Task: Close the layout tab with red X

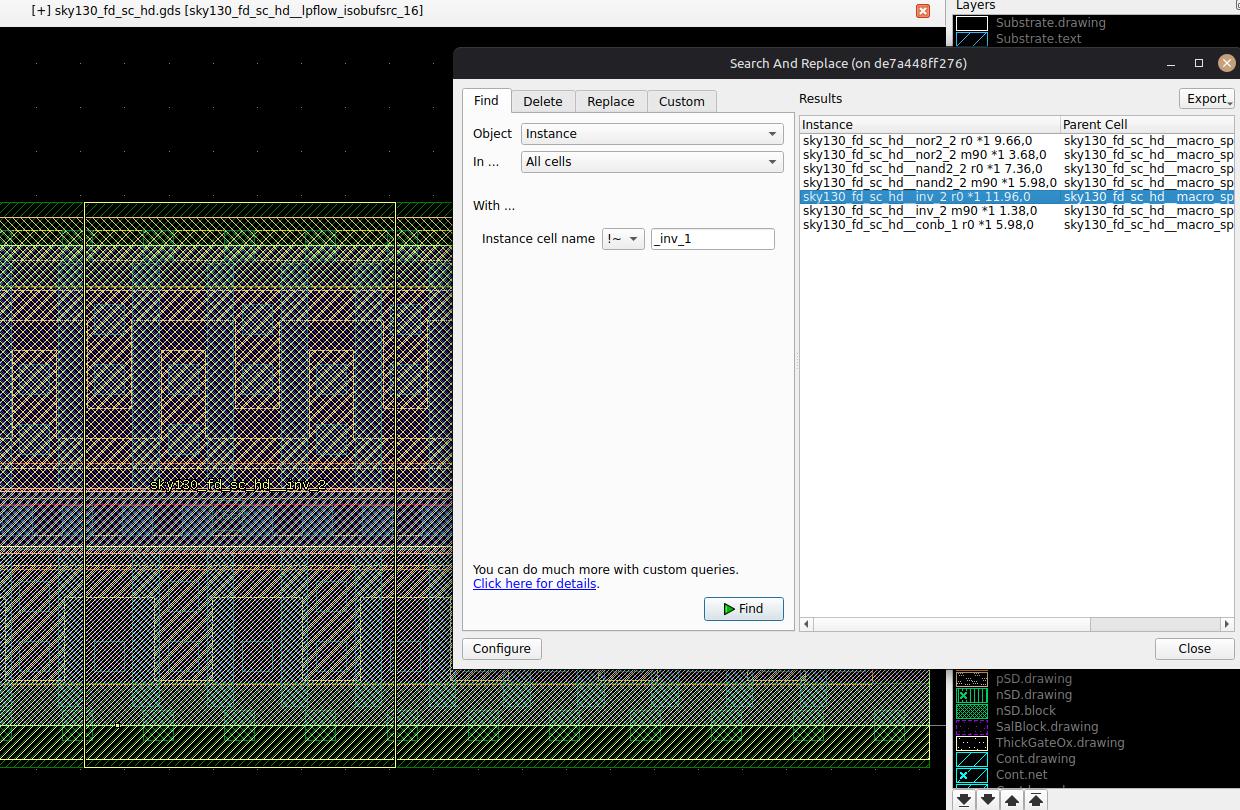Action: (923, 10)
